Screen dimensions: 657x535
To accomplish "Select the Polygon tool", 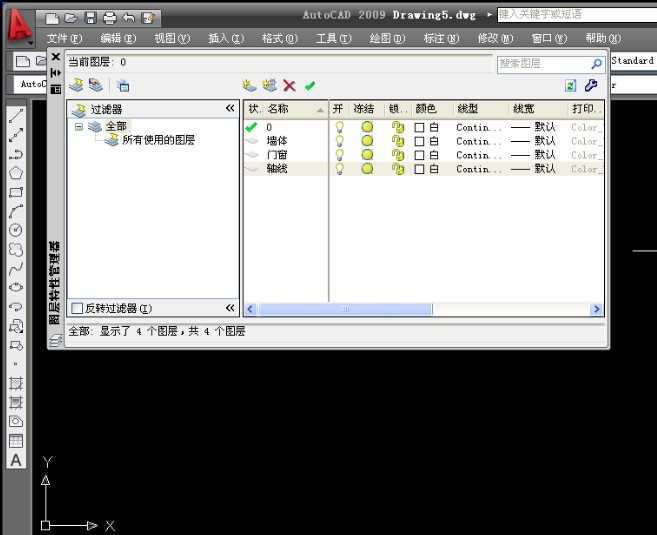I will coord(16,173).
